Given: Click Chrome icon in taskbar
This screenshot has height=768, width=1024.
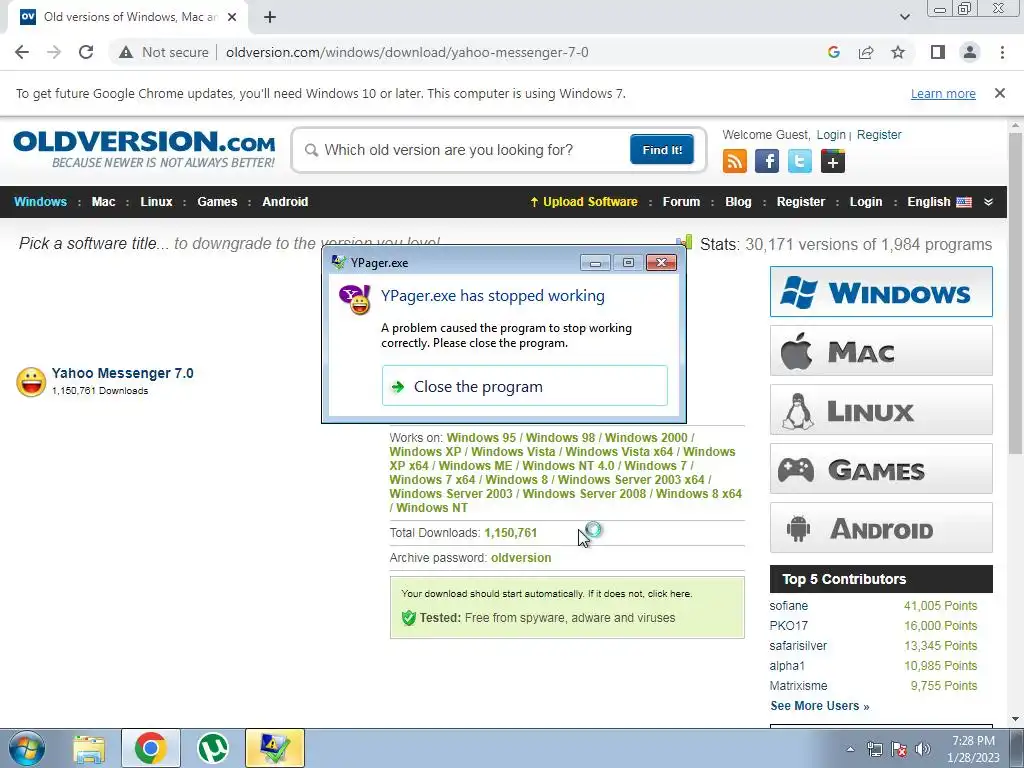Looking at the screenshot, I should tap(150, 748).
